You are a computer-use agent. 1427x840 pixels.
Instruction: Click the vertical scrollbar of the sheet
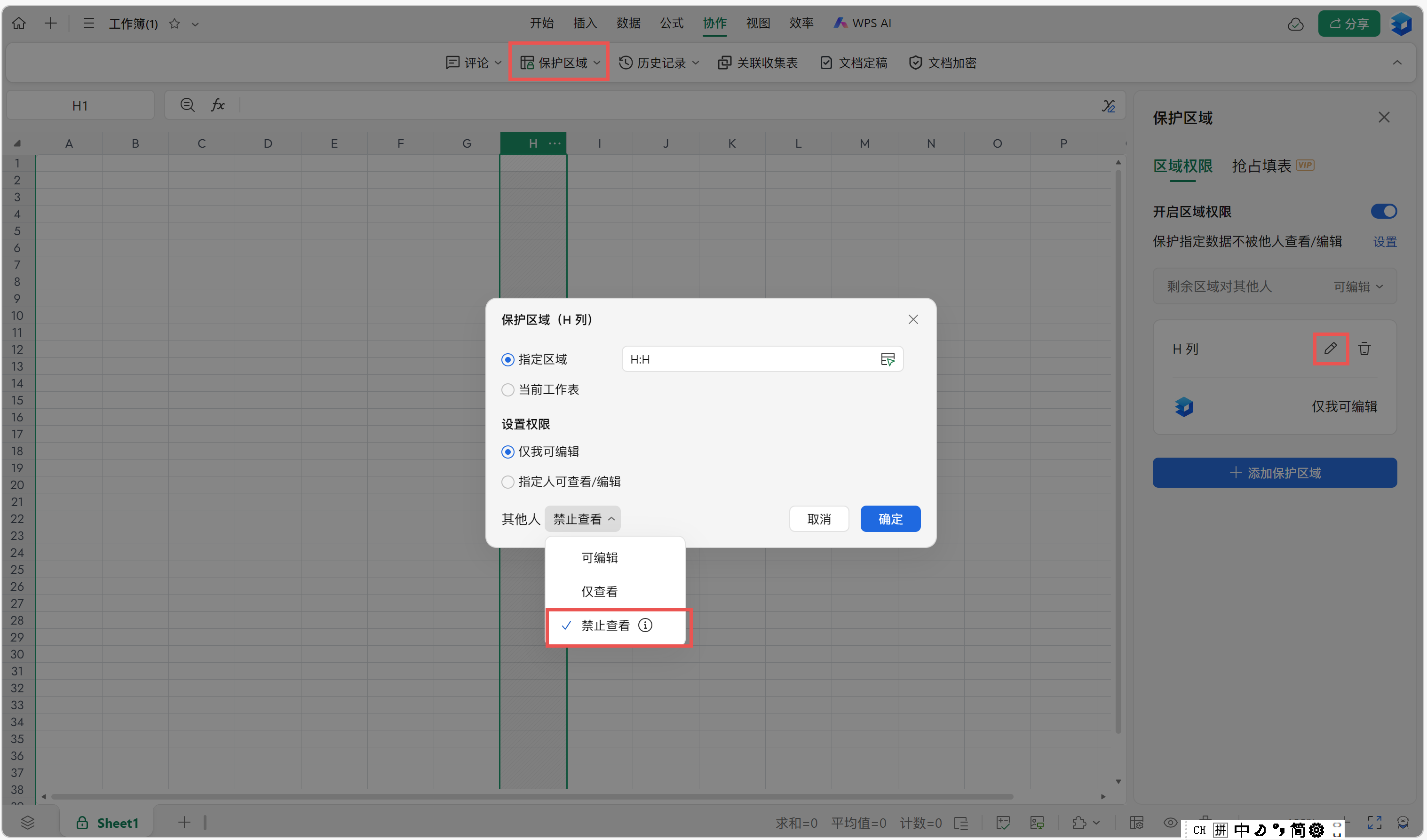coord(1118,453)
